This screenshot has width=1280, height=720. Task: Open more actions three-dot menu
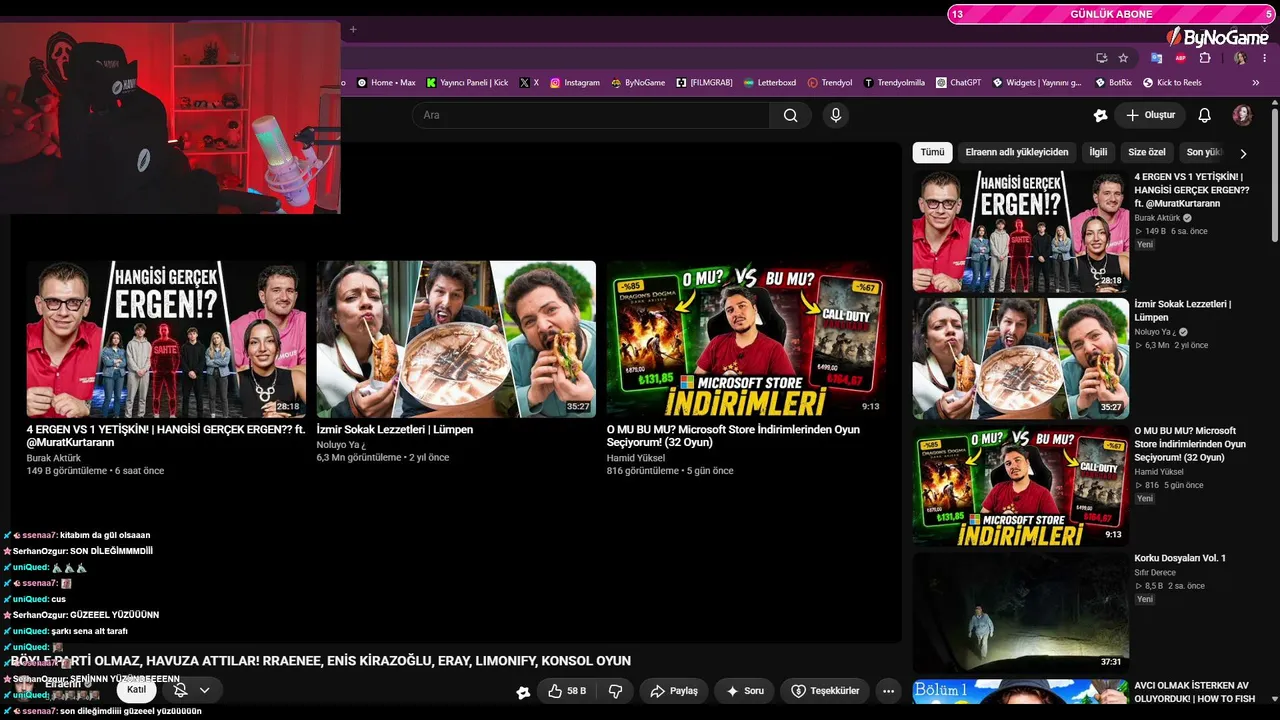coord(888,691)
